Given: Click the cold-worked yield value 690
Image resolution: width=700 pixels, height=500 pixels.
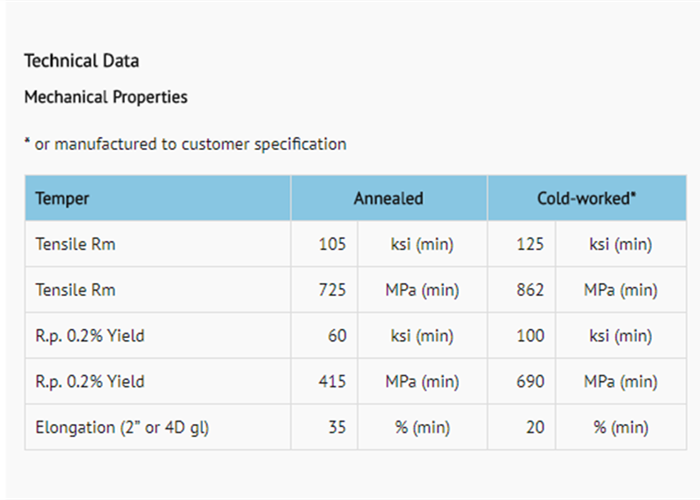Looking at the screenshot, I should 530,382.
